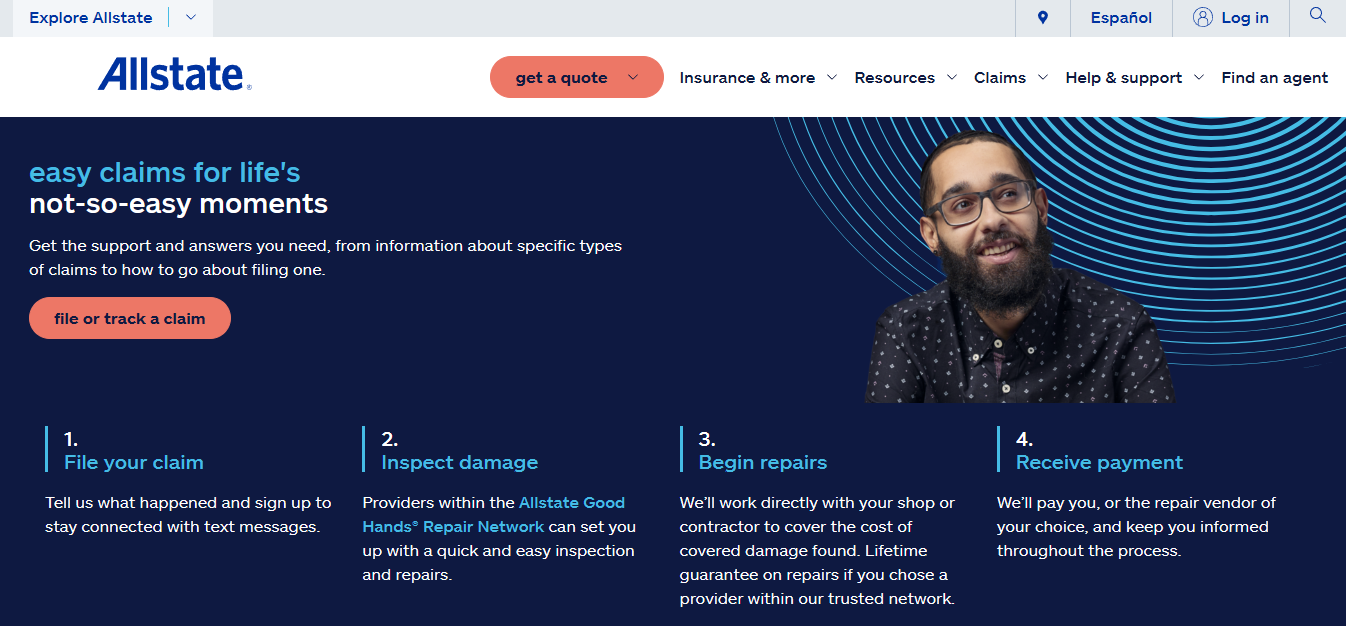The image size is (1346, 629).
Task: Open the location pin icon
Action: tap(1043, 18)
